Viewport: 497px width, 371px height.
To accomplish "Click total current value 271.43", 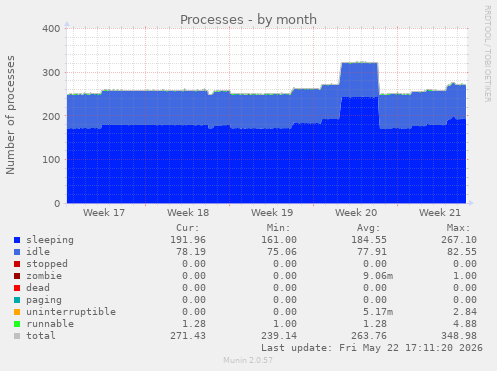I will pyautogui.click(x=188, y=336).
